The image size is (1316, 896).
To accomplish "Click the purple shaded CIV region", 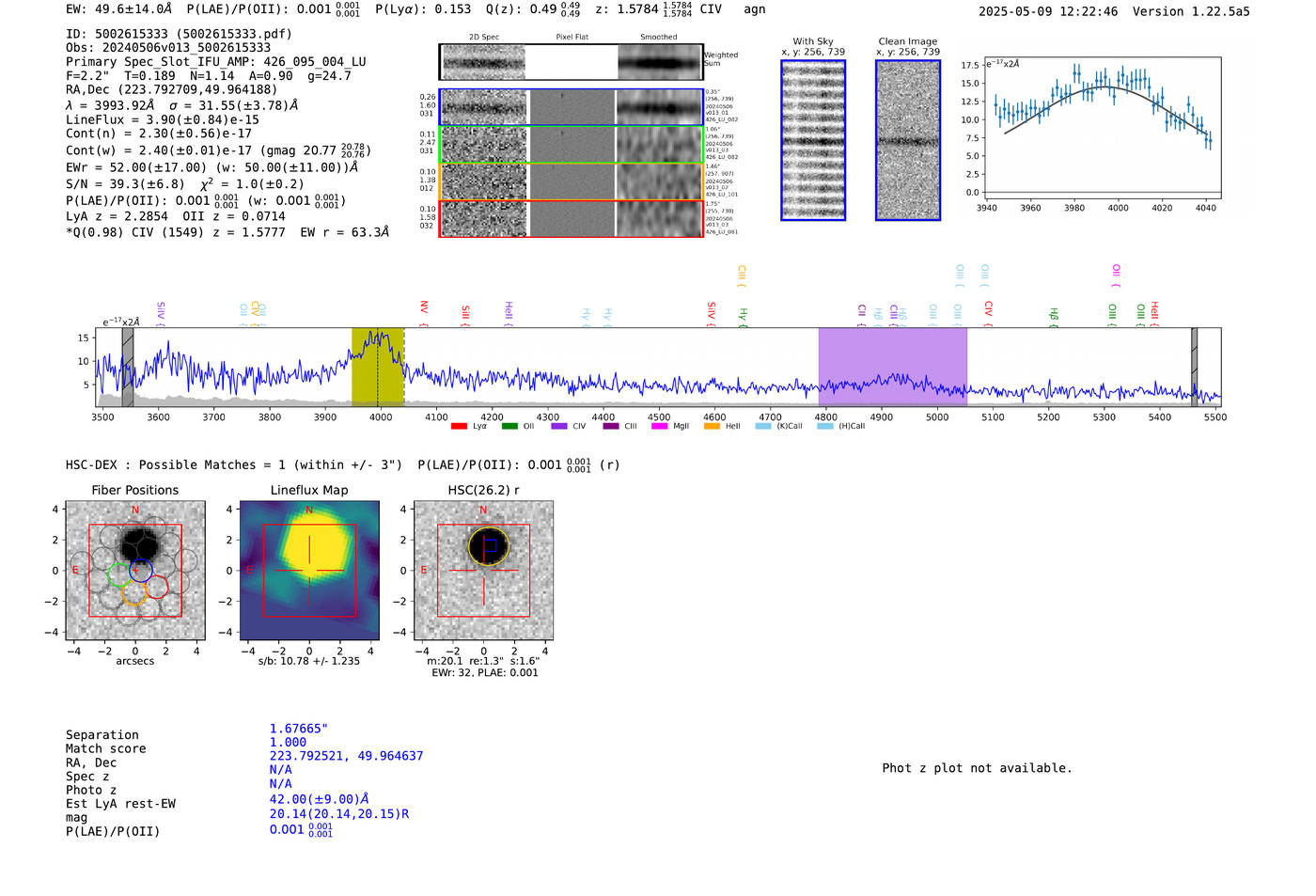I will [892, 367].
